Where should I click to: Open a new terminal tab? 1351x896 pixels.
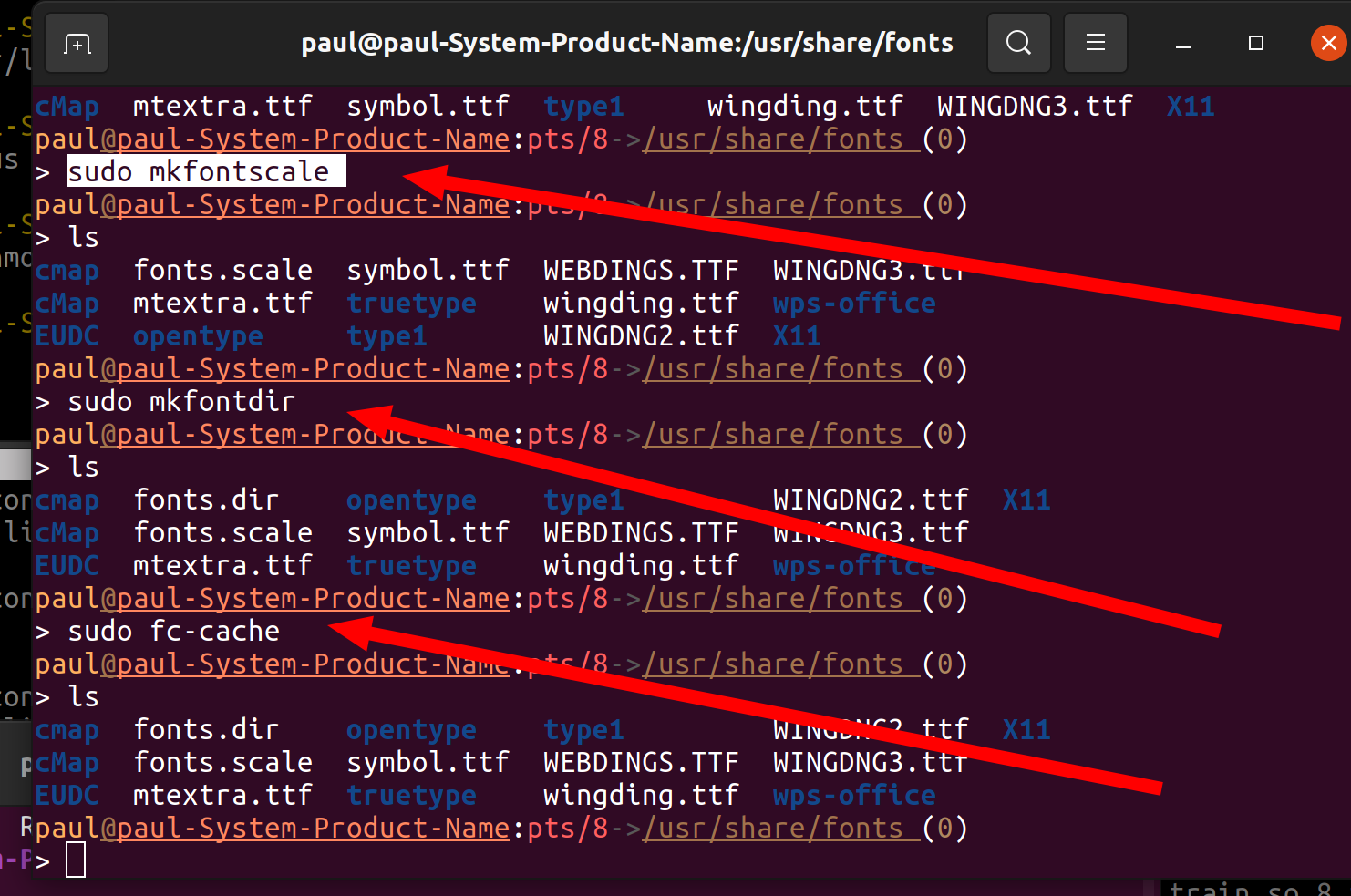(77, 43)
